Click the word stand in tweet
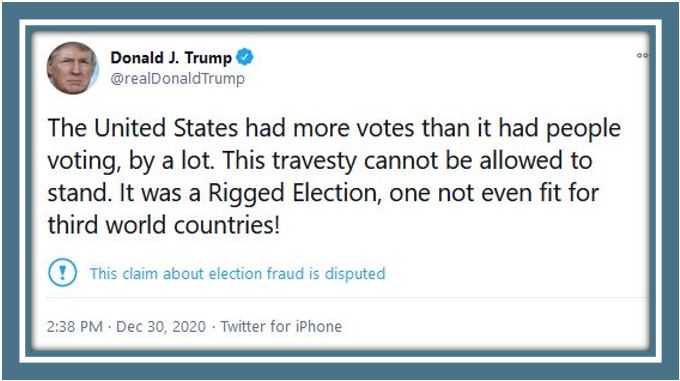Image resolution: width=680 pixels, height=381 pixels. tap(79, 193)
